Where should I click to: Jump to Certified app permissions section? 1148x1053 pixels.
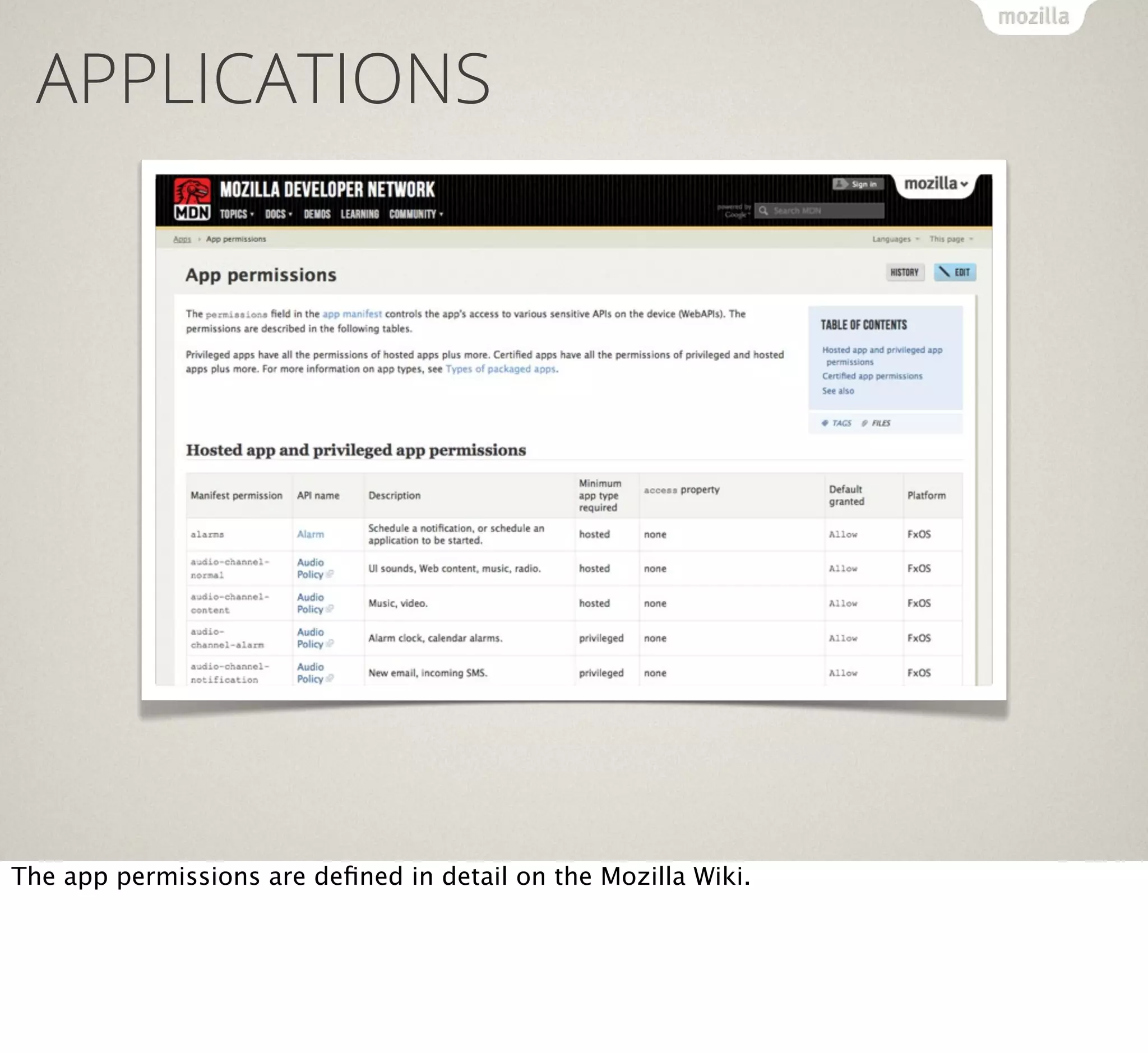pos(872,376)
